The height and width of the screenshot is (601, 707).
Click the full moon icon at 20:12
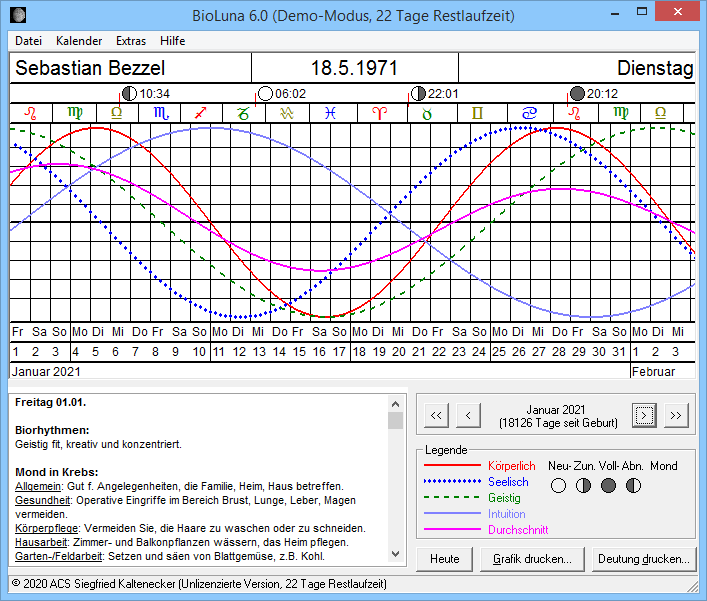tap(577, 93)
